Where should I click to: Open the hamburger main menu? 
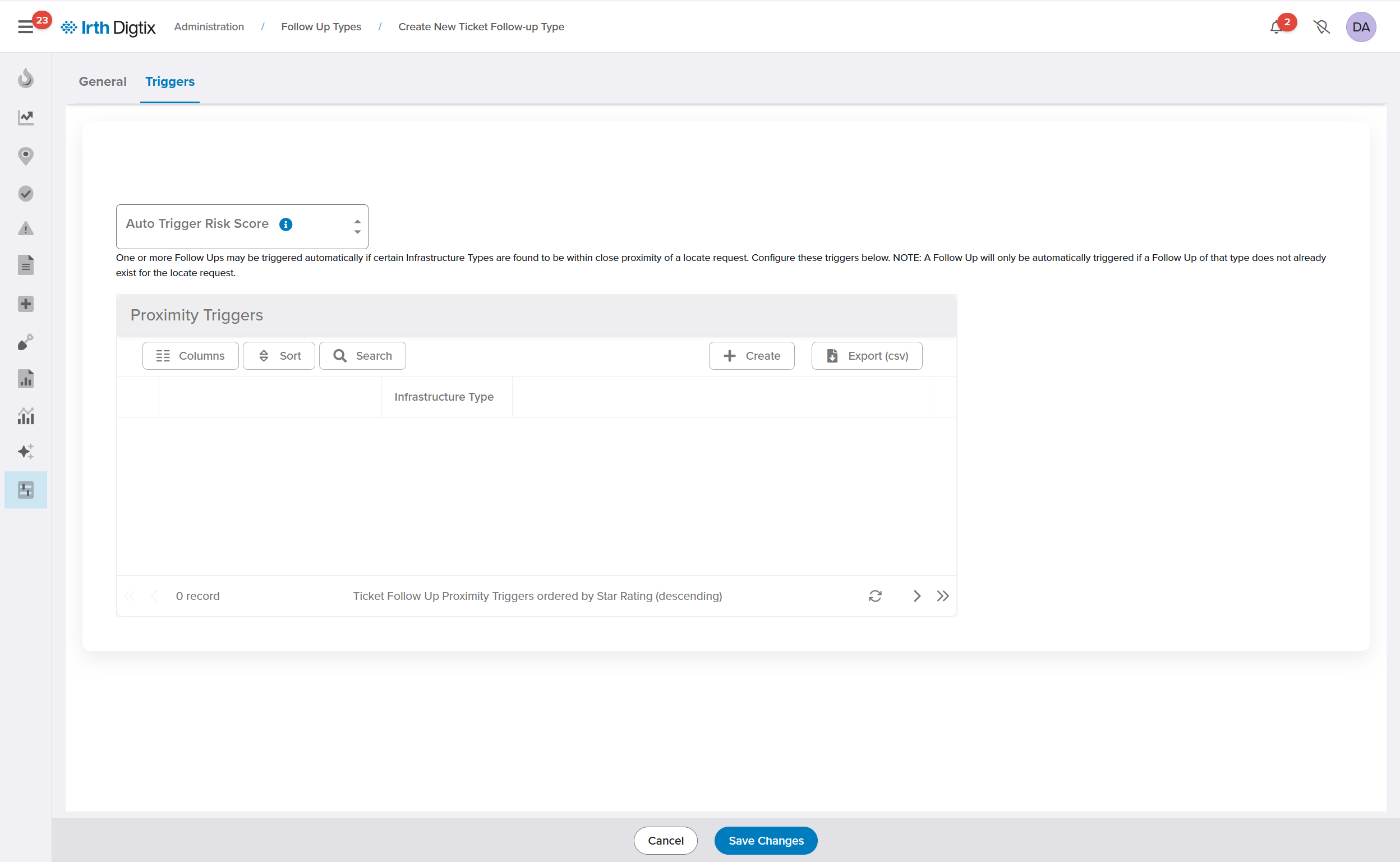pyautogui.click(x=25, y=27)
